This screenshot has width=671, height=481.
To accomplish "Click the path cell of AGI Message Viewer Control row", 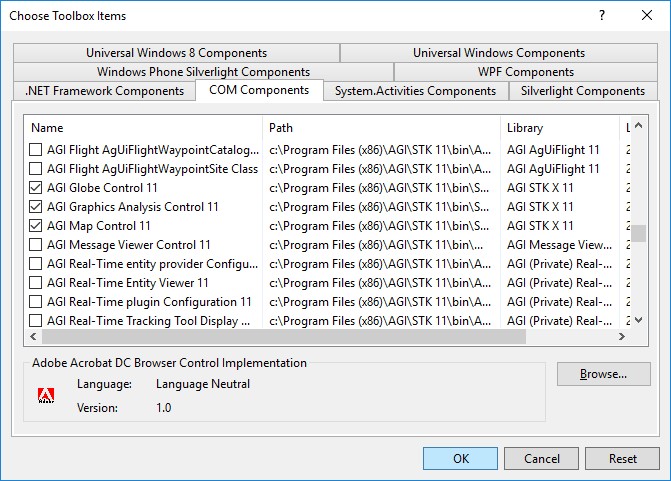I will pos(376,245).
